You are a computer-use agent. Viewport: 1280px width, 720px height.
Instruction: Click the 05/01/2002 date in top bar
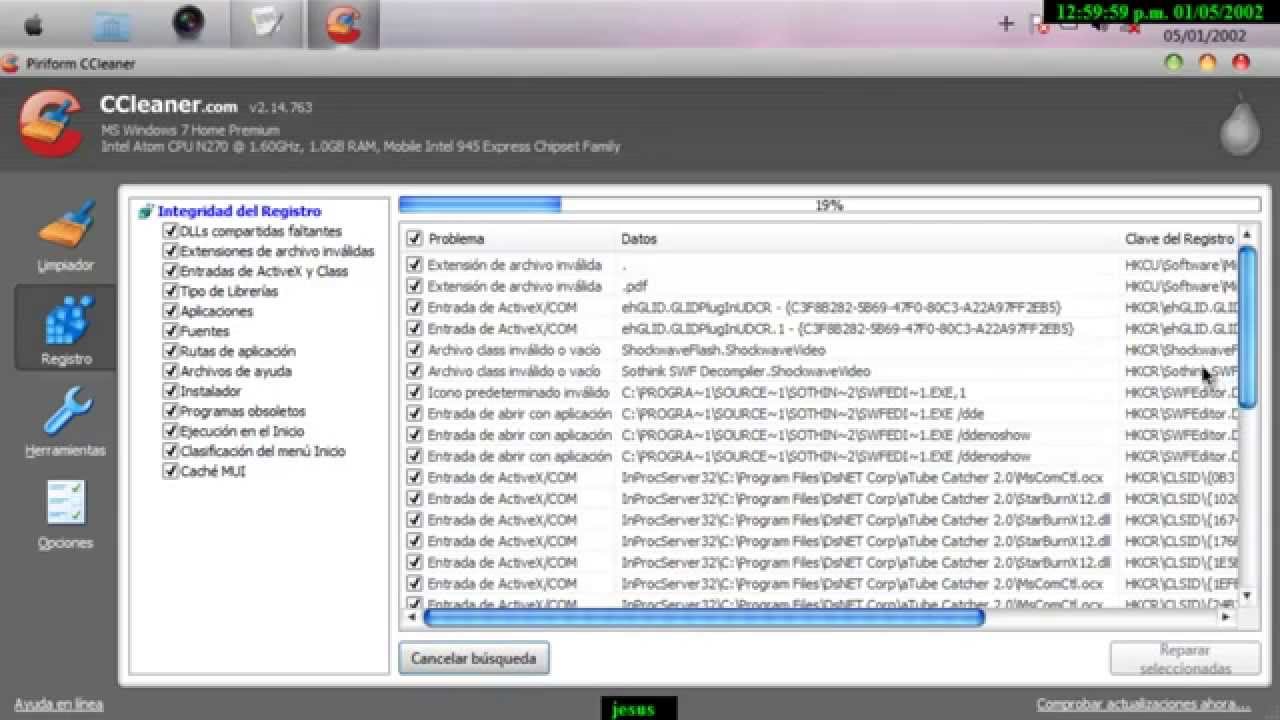(1204, 36)
